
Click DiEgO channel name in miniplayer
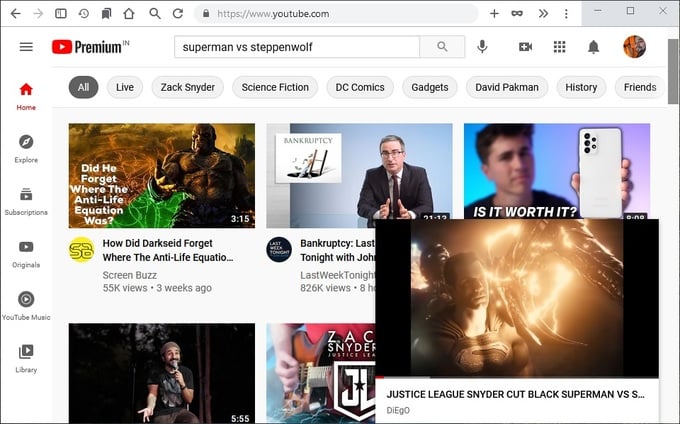point(398,410)
